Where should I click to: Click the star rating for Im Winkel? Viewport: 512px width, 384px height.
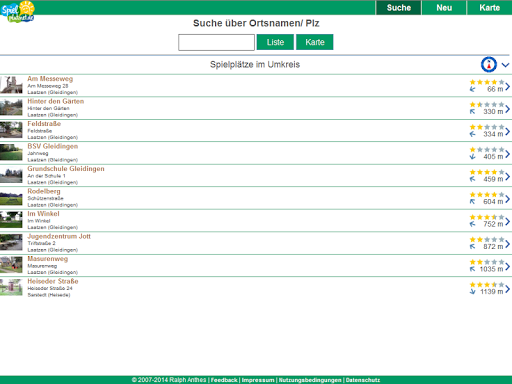tap(487, 217)
